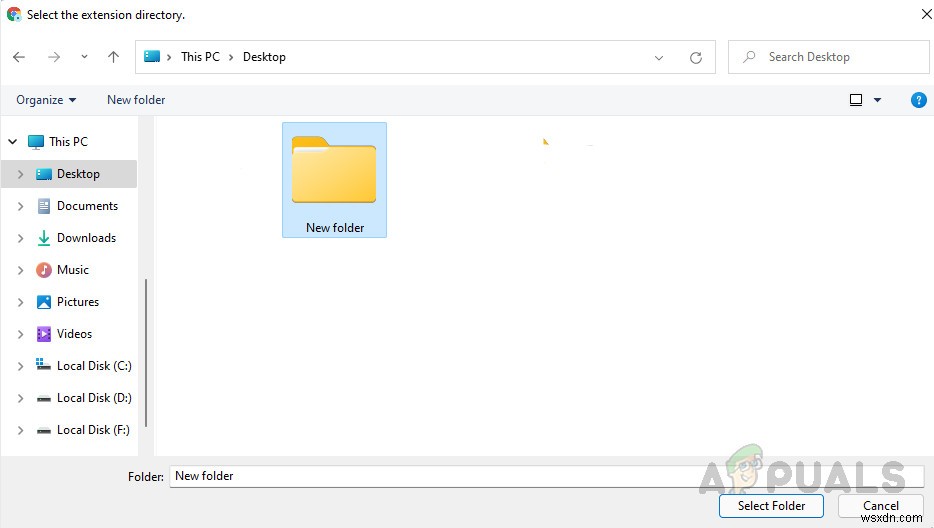Expand chevron after This PC breadcrumb
This screenshot has height=528, width=934.
pos(231,57)
